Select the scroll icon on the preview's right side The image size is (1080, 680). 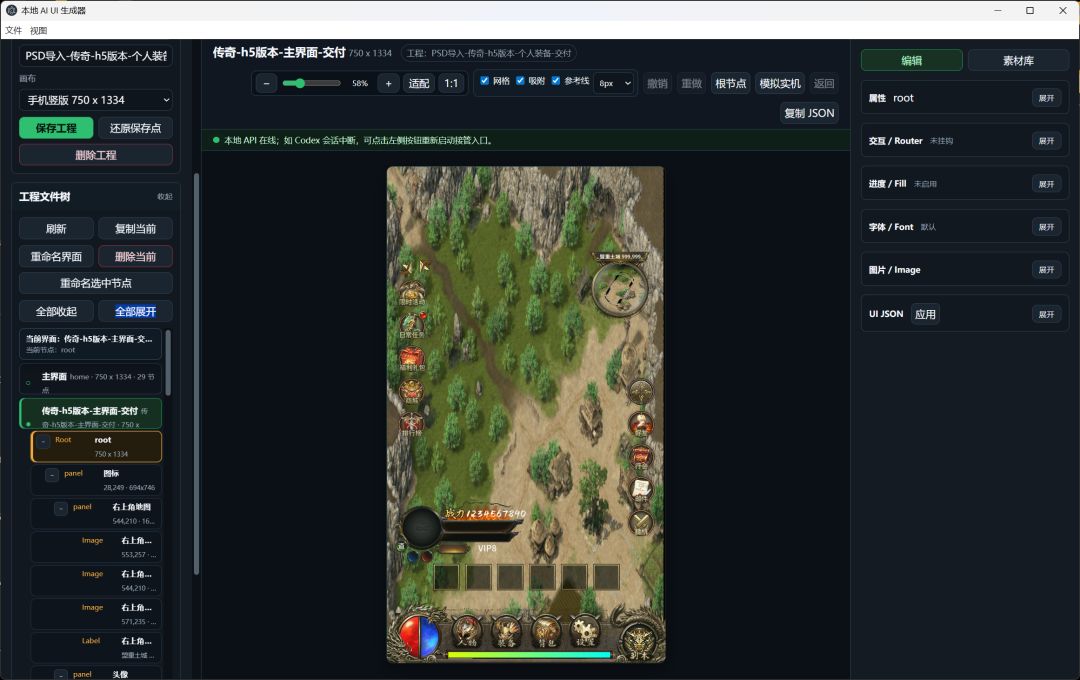[641, 489]
